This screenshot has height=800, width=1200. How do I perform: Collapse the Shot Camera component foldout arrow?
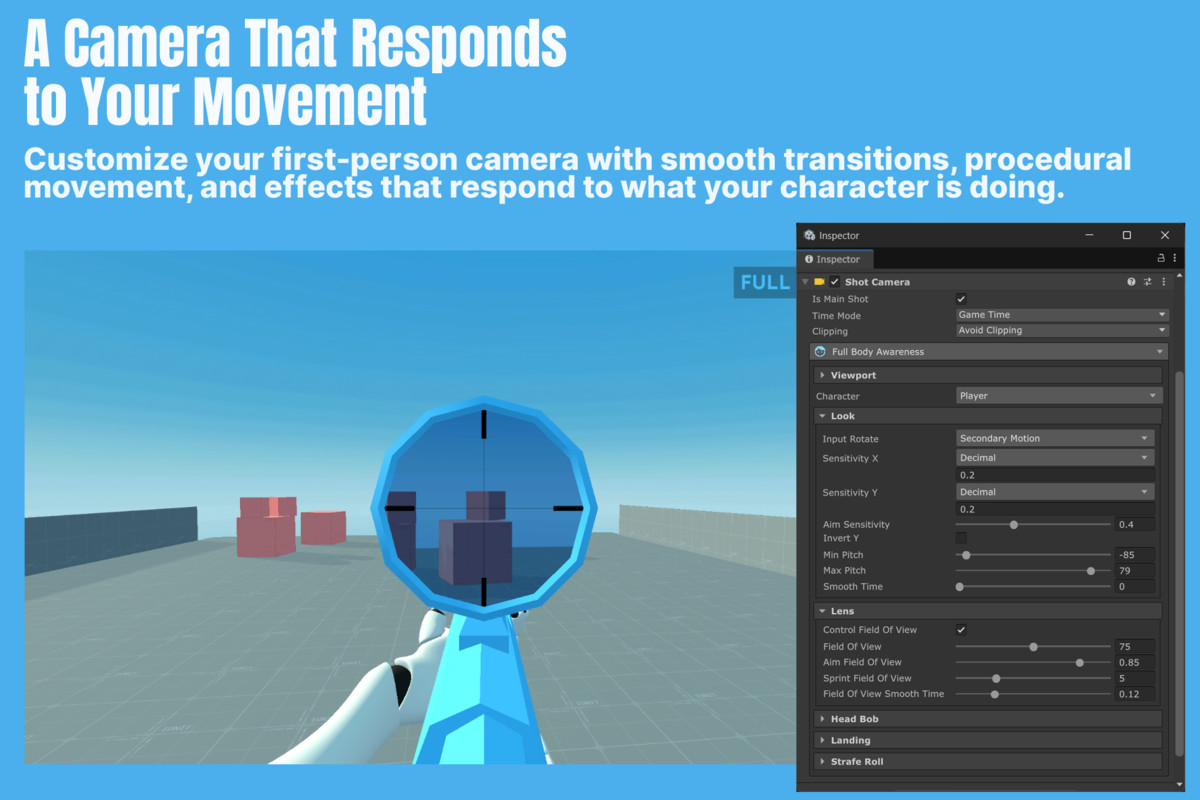[x=805, y=282]
